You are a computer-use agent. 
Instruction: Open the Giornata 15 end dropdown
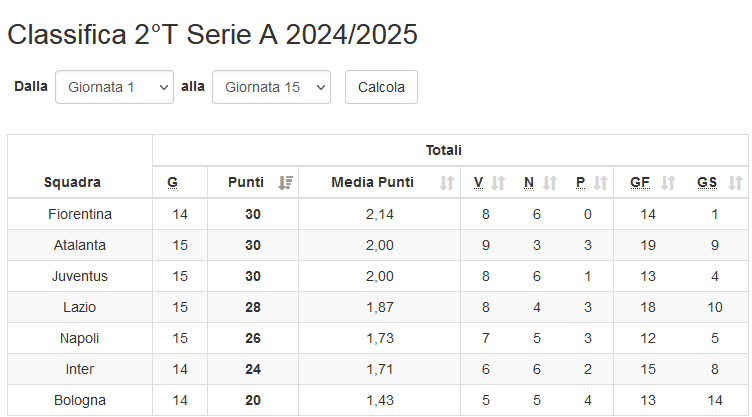pos(271,87)
